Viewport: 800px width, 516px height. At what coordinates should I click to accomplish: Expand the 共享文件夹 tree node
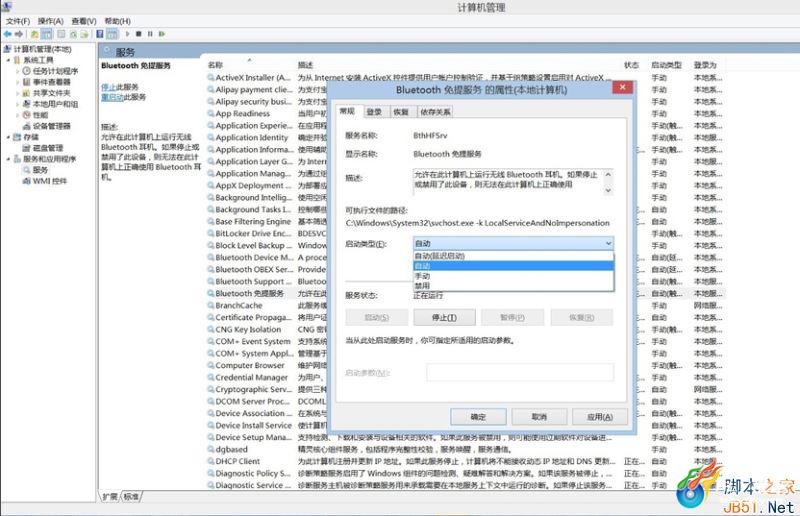[x=18, y=93]
